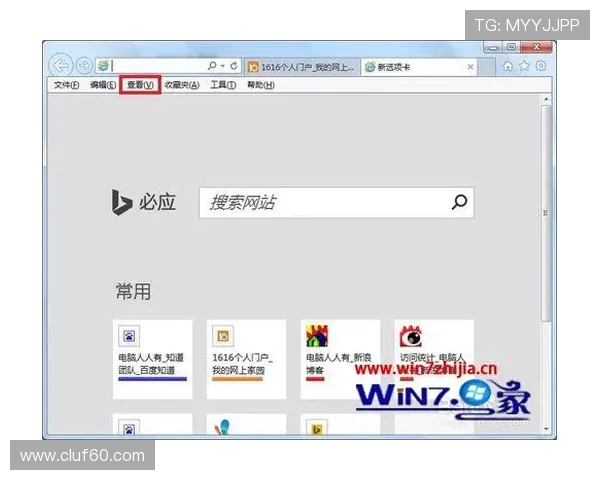The image size is (600, 480).
Task: Close the 新选项卡 tab
Action: pyautogui.click(x=470, y=67)
